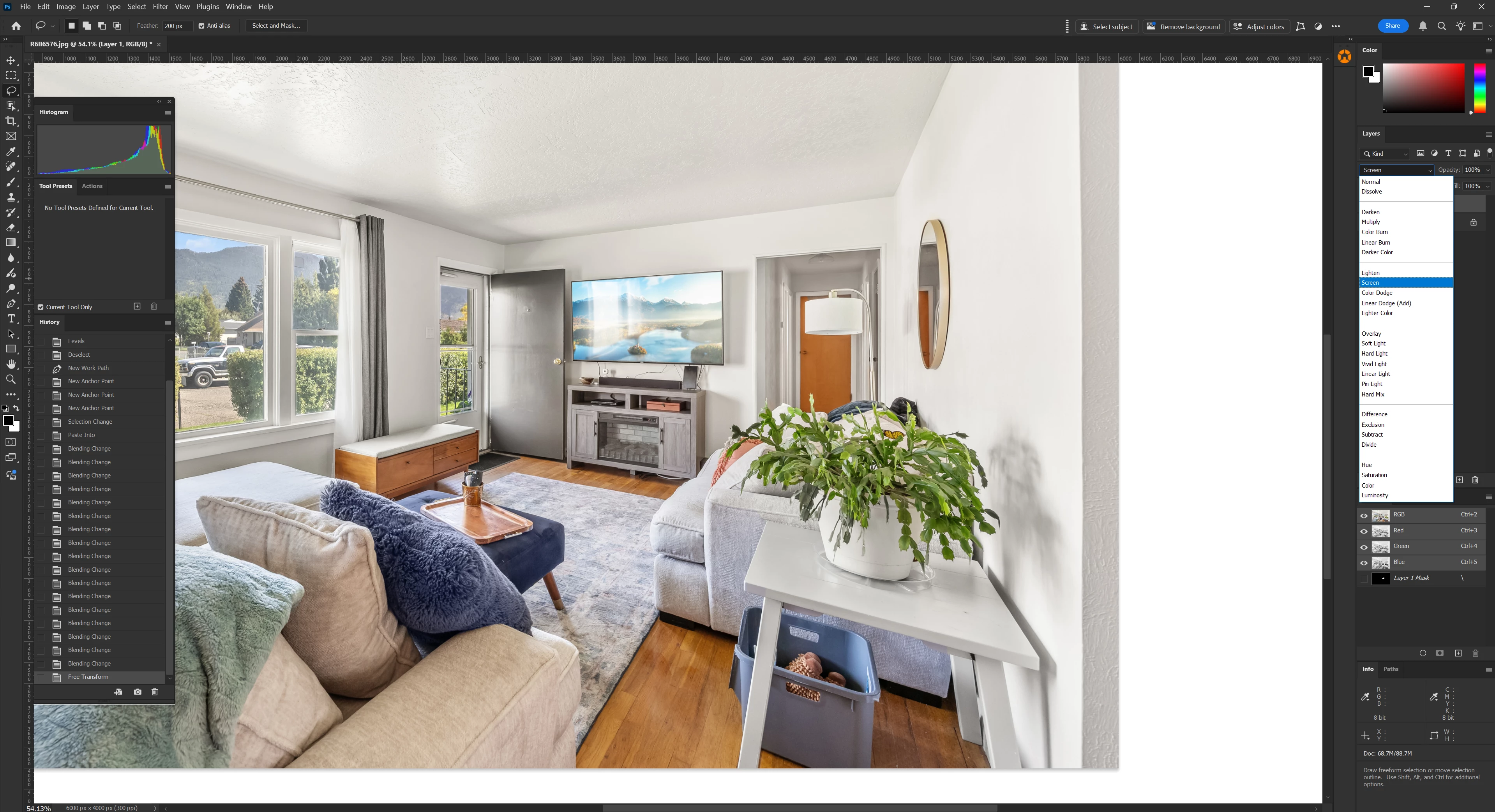Hide the Red channel visibility

coord(1364,531)
